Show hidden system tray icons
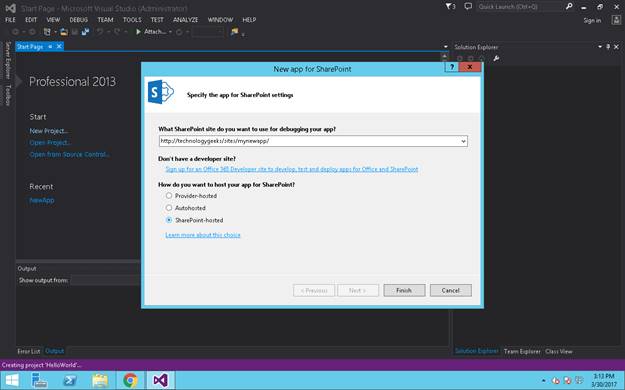The width and height of the screenshot is (625, 390). pyautogui.click(x=544, y=381)
